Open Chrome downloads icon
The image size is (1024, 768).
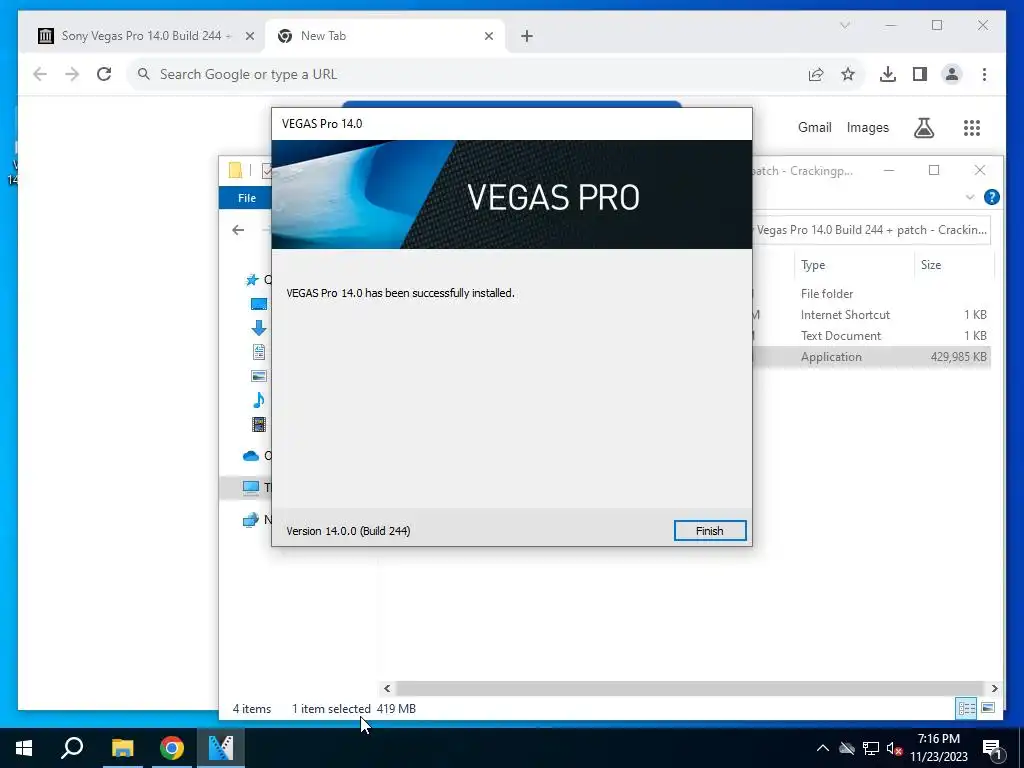click(x=888, y=74)
